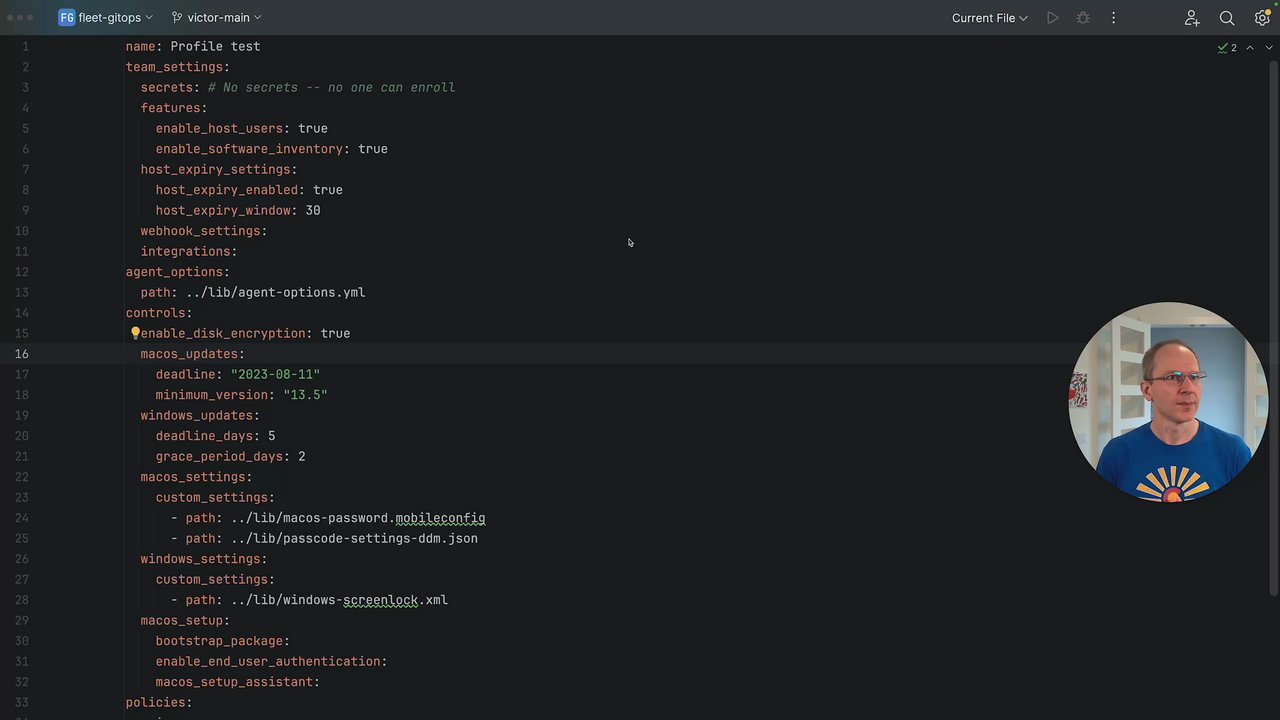Click the macos-password.mobileconfig path link
1280x720 pixels.
358,518
